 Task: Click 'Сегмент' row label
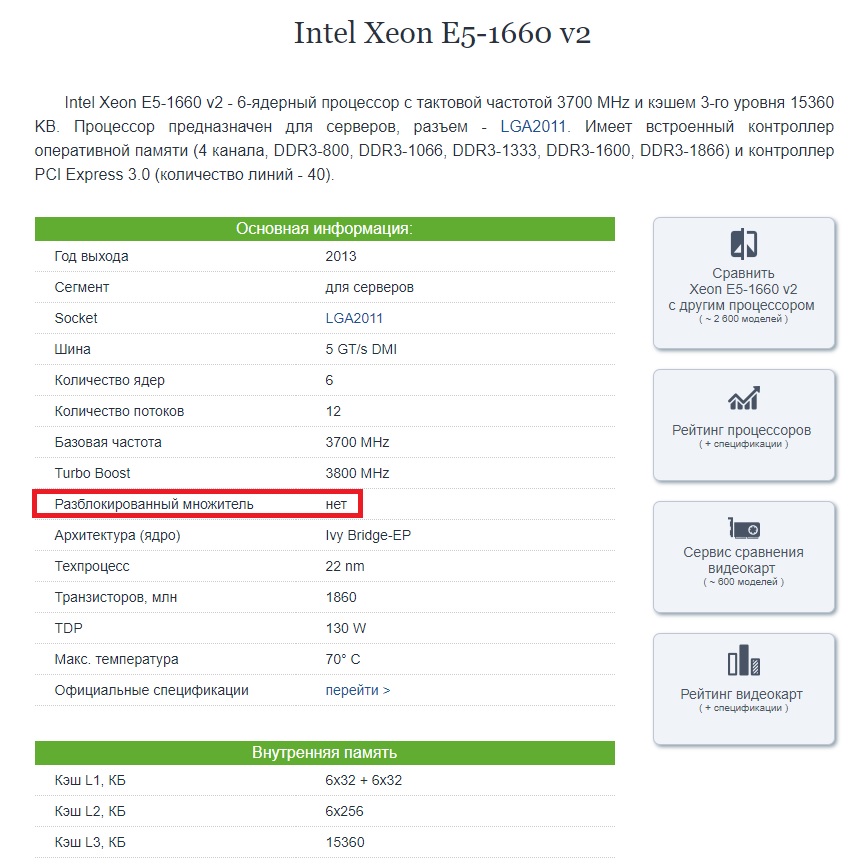point(82,288)
